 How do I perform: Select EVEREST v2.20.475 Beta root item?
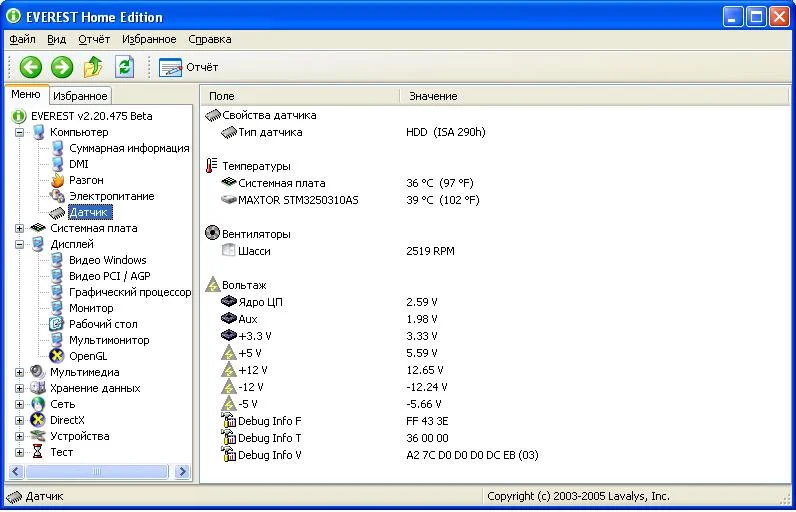(91, 116)
